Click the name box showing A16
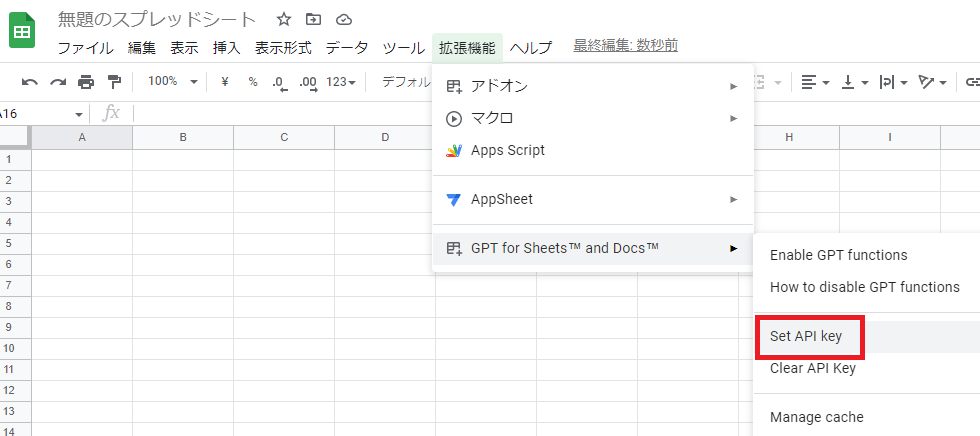Image resolution: width=980 pixels, height=436 pixels. click(38, 114)
